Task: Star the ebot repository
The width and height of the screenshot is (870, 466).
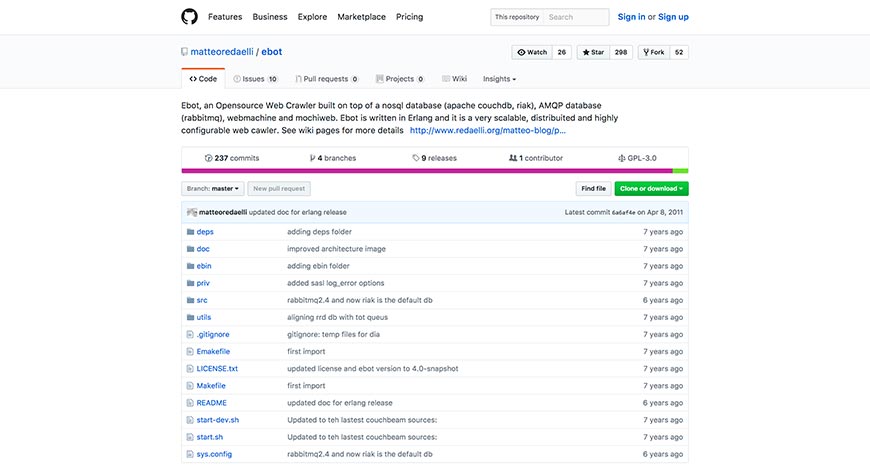Action: pos(594,52)
